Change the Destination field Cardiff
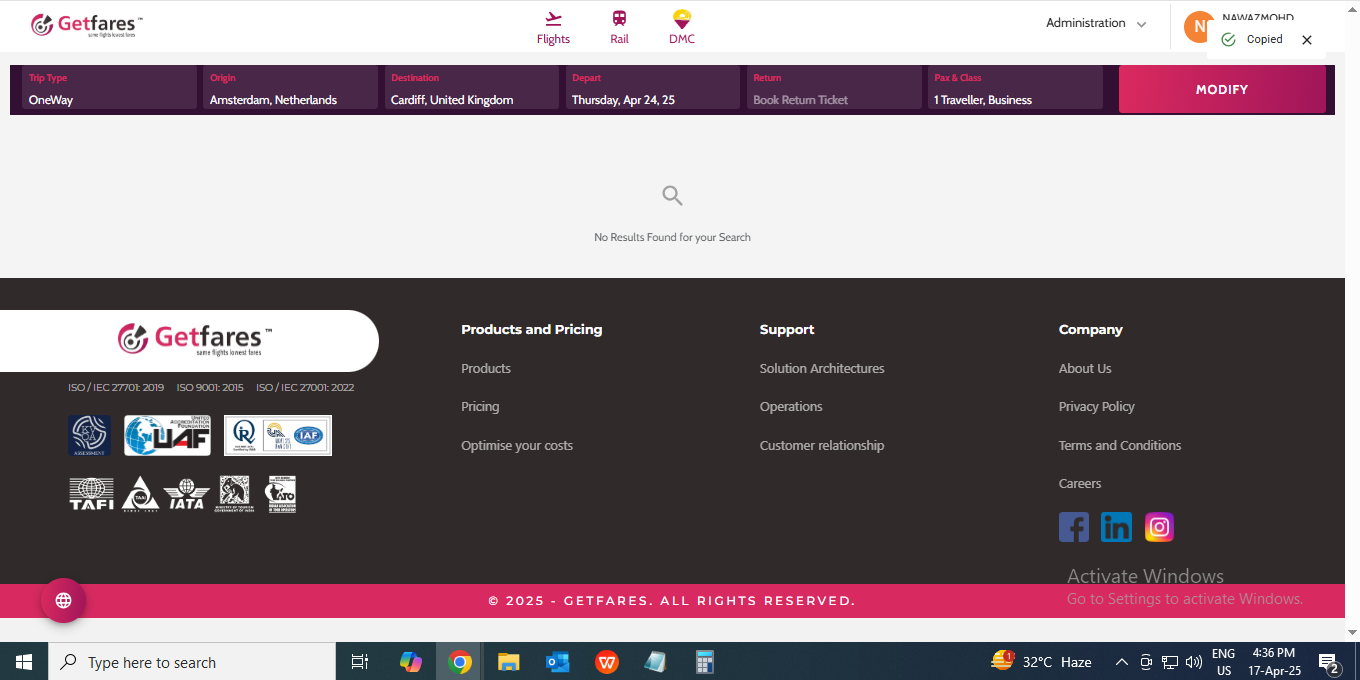Screen dimensions: 1360x680 pos(472,89)
